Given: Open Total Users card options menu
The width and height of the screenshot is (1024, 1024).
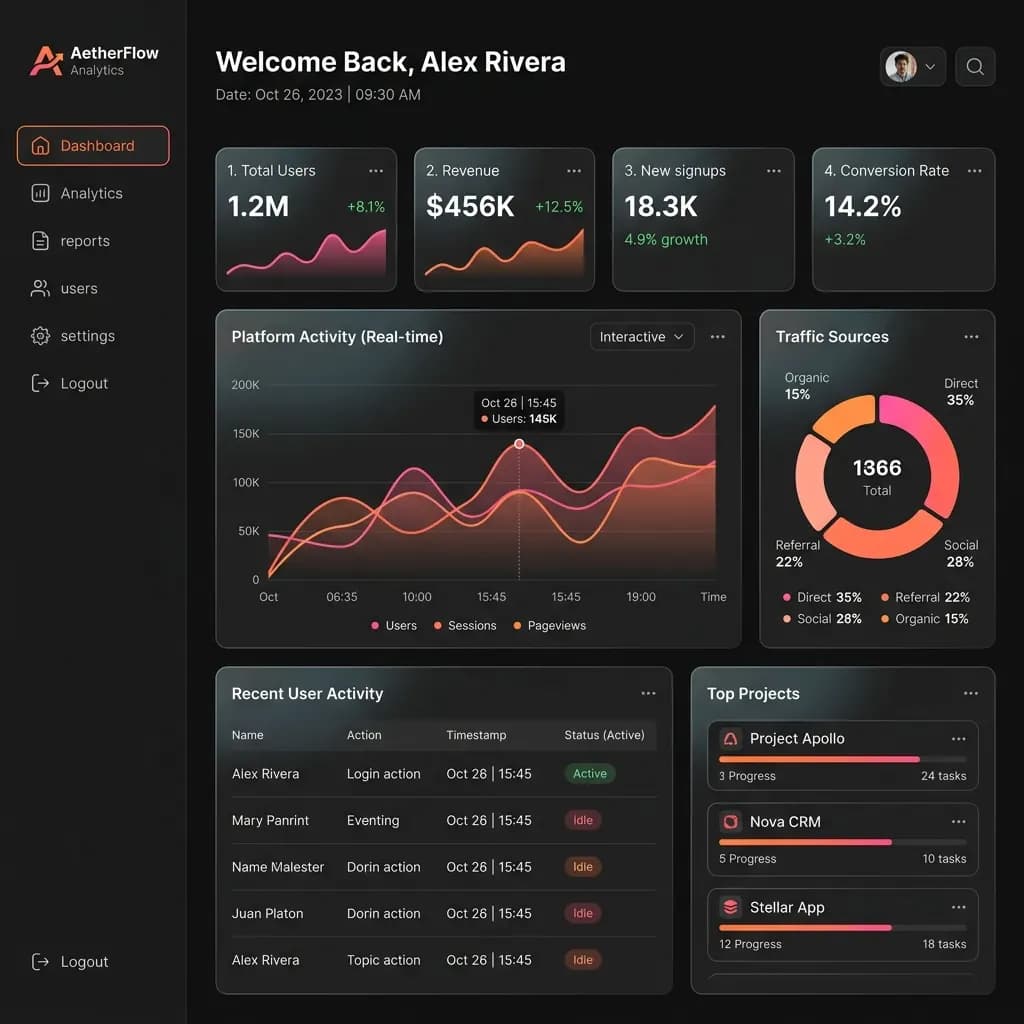Looking at the screenshot, I should point(376,171).
